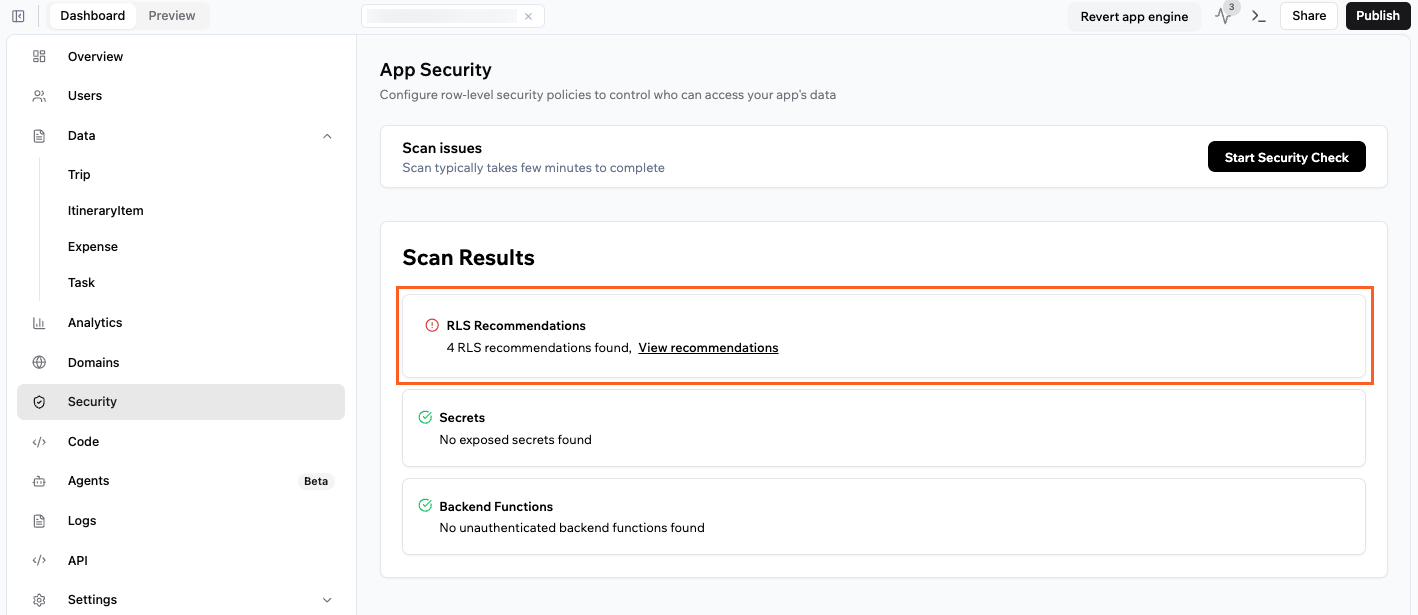This screenshot has width=1418, height=615.
Task: Click the Domains globe icon
Action: [39, 362]
